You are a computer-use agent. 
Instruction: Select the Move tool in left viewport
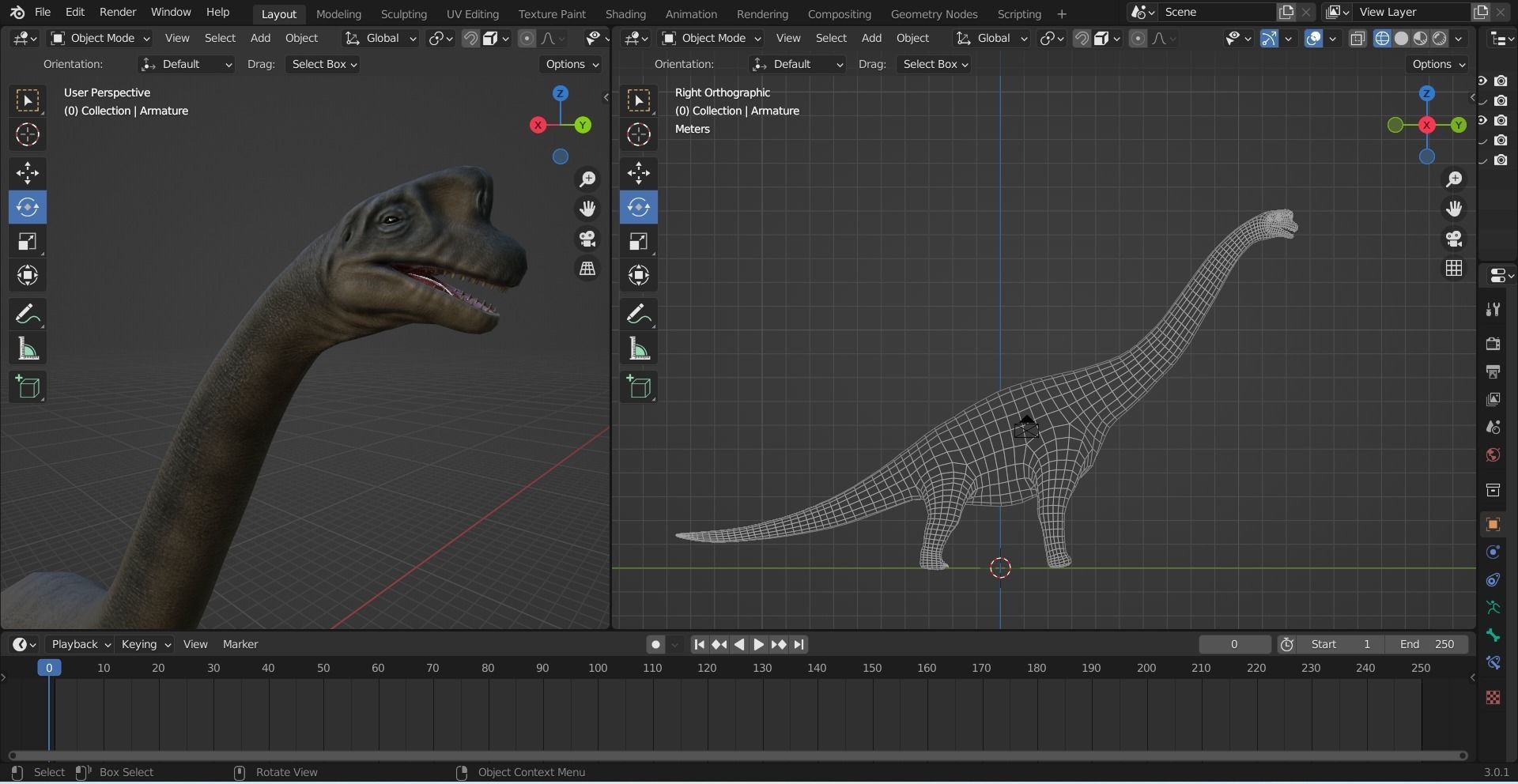[x=28, y=173]
